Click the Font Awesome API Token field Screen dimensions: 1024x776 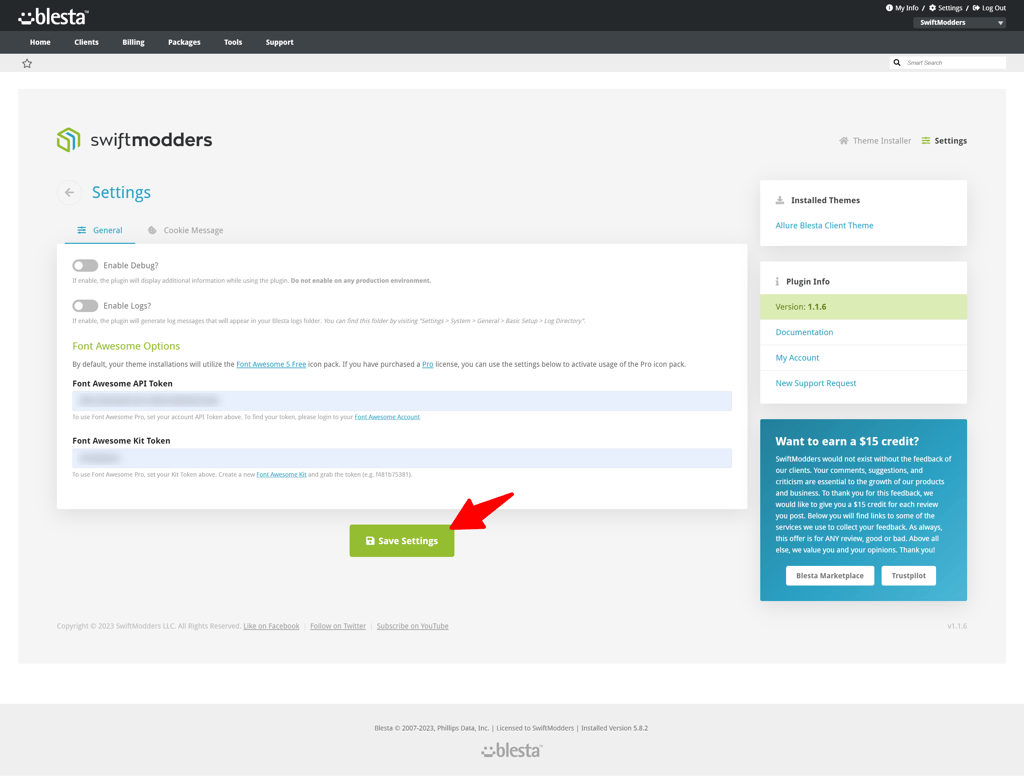(x=402, y=400)
